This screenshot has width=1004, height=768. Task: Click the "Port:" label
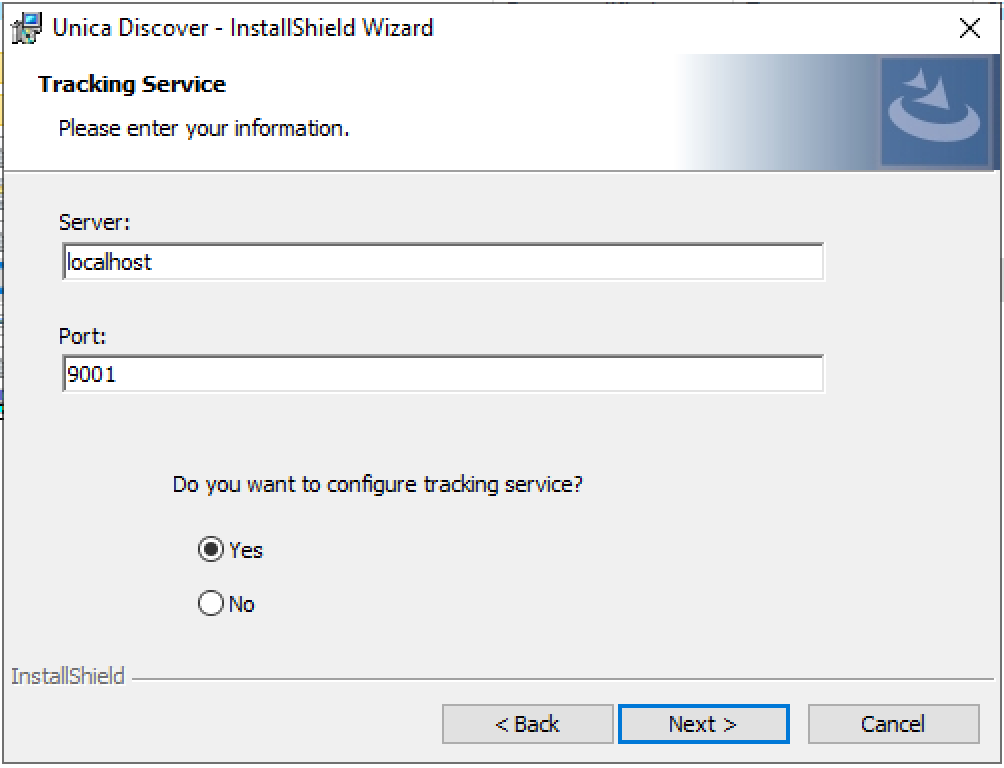(x=82, y=337)
